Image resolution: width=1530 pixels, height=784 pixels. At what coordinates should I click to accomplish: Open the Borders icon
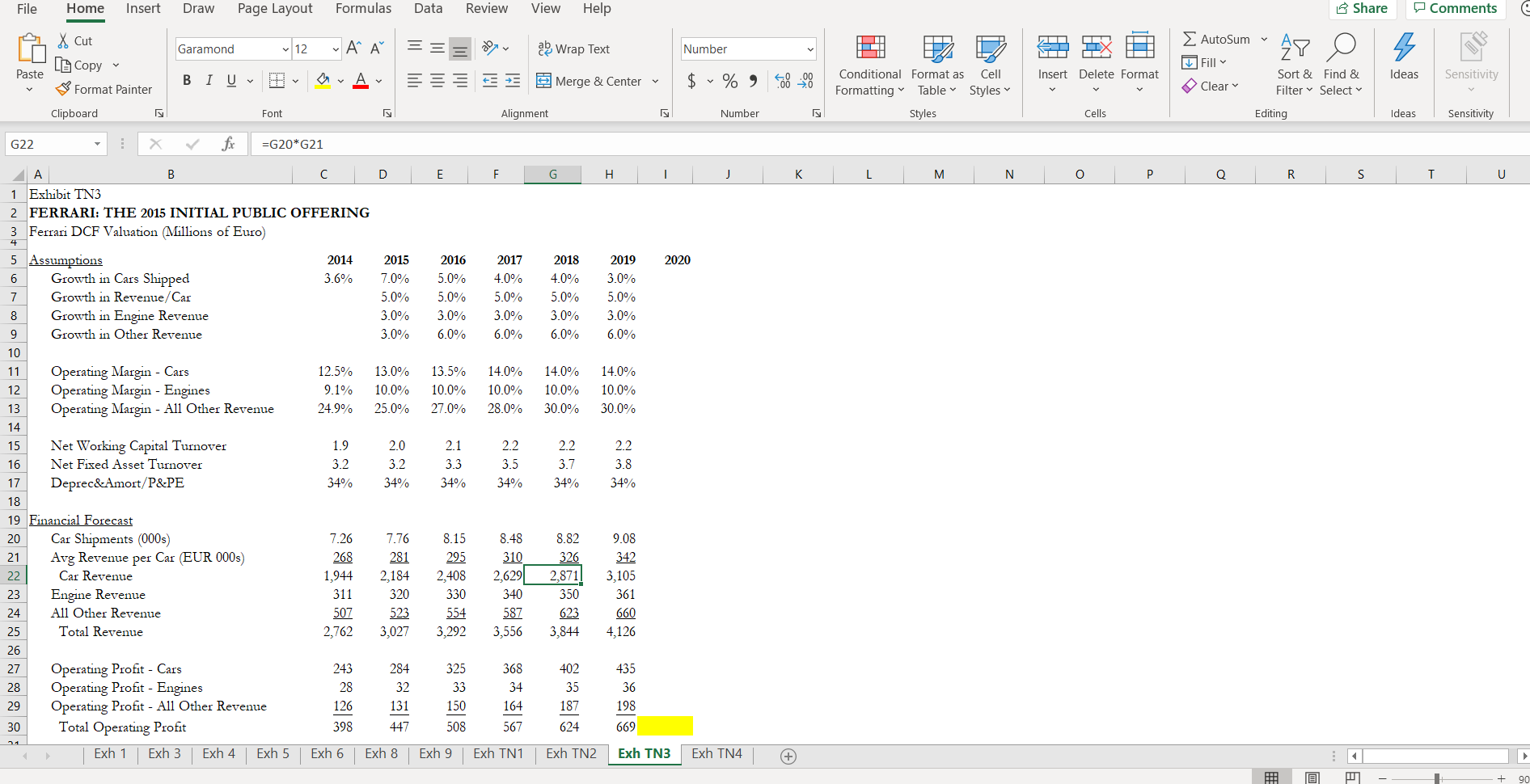(x=277, y=80)
